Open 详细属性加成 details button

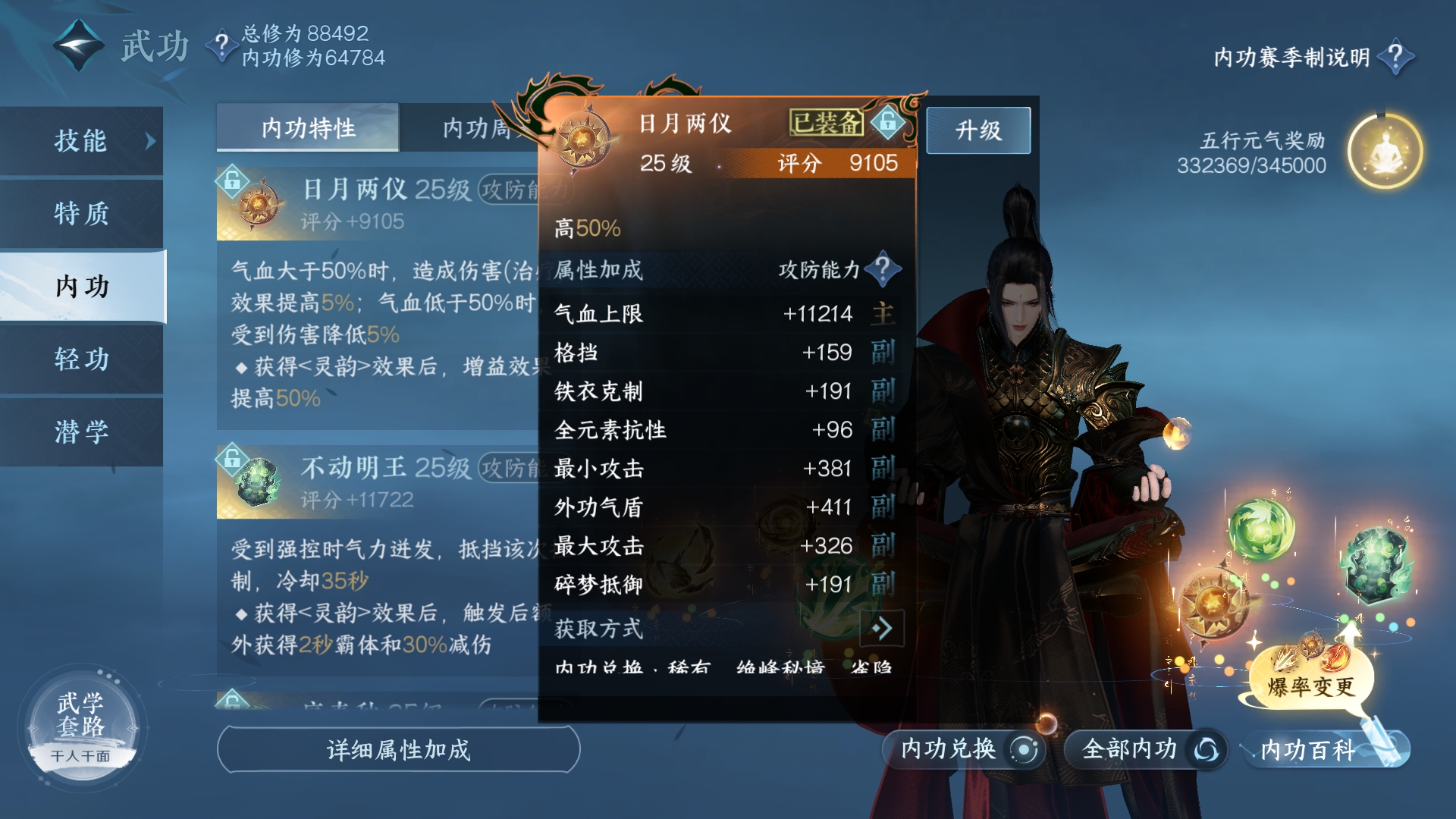point(399,749)
